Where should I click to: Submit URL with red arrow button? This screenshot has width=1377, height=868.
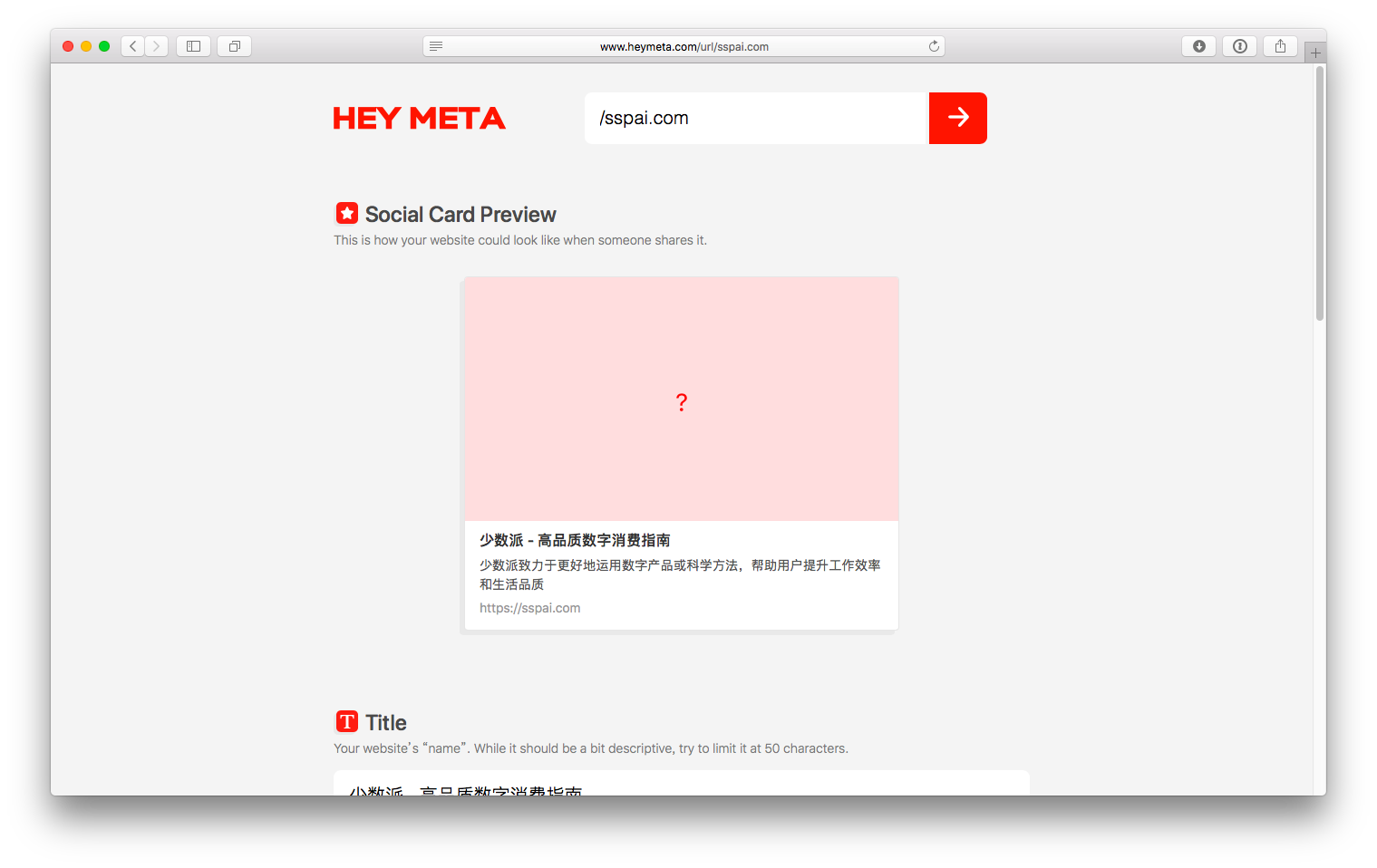[958, 118]
